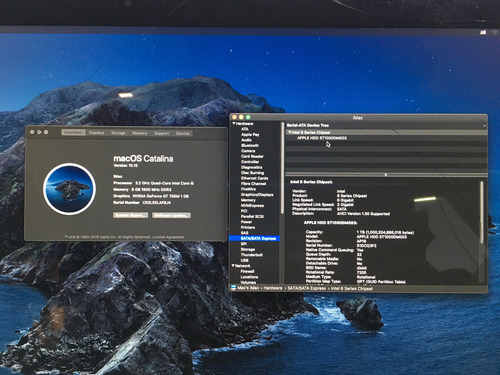Open the License Agreement link
This screenshot has height=375, width=500.
click(x=168, y=237)
